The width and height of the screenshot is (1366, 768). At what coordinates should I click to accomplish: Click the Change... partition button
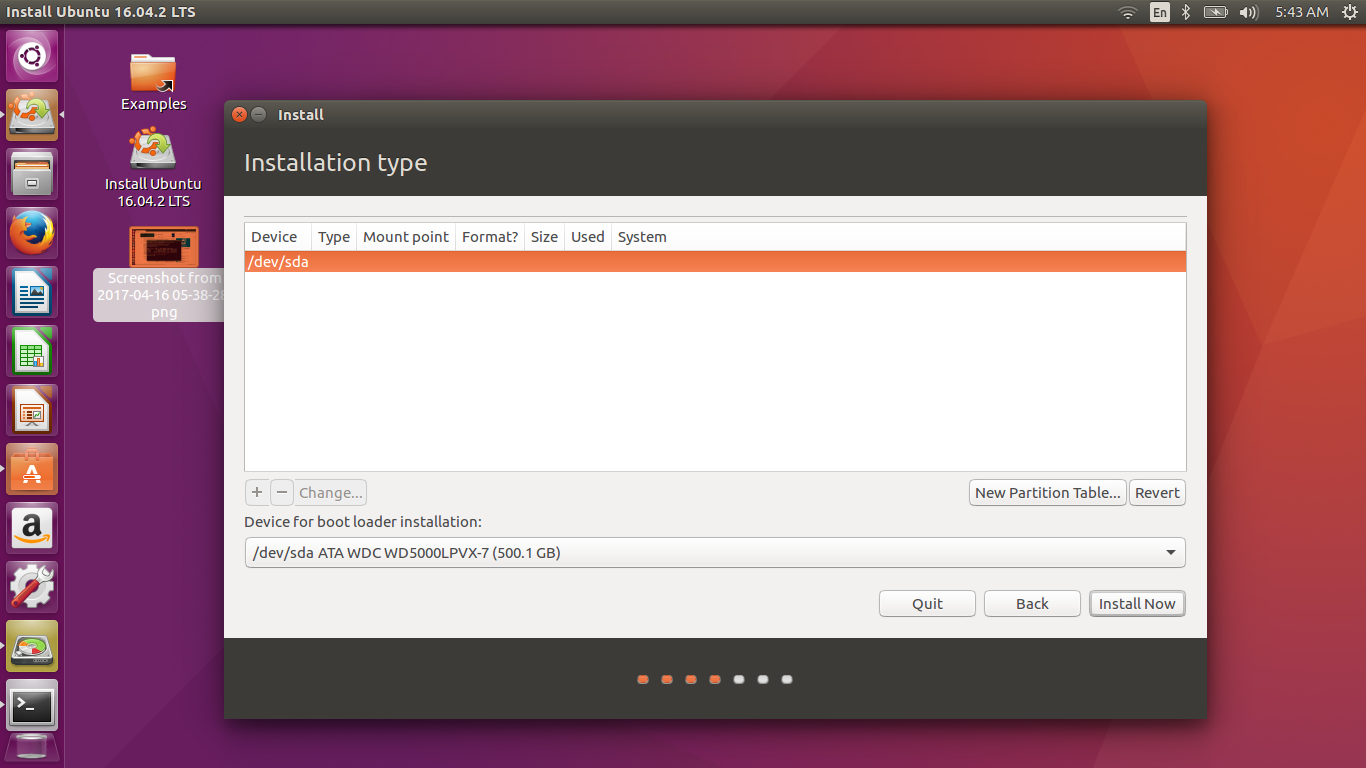[x=331, y=492]
